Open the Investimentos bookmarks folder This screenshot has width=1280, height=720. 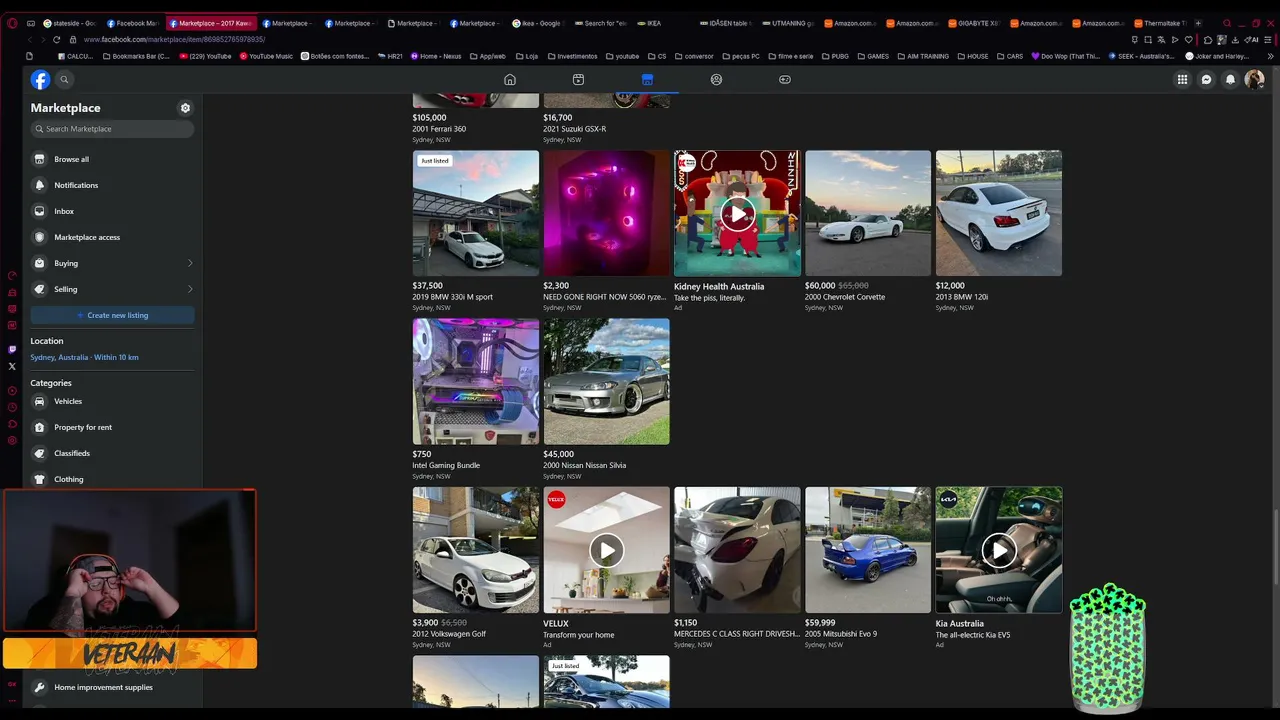572,56
